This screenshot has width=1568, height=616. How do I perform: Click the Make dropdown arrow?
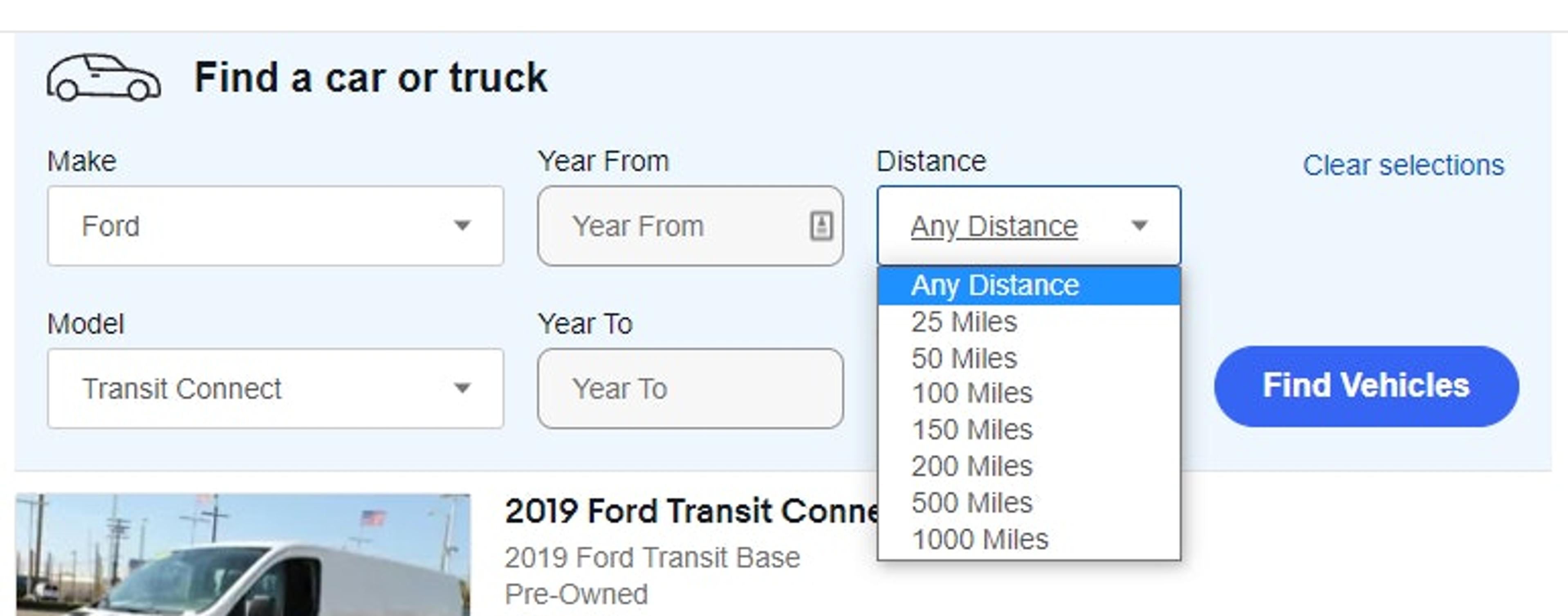pyautogui.click(x=464, y=226)
